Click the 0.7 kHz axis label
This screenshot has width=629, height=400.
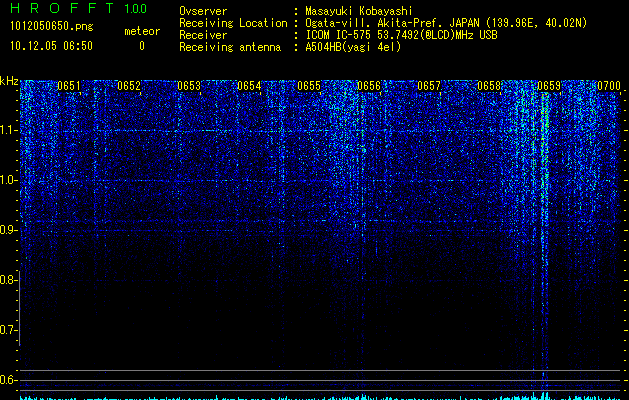coord(9,330)
